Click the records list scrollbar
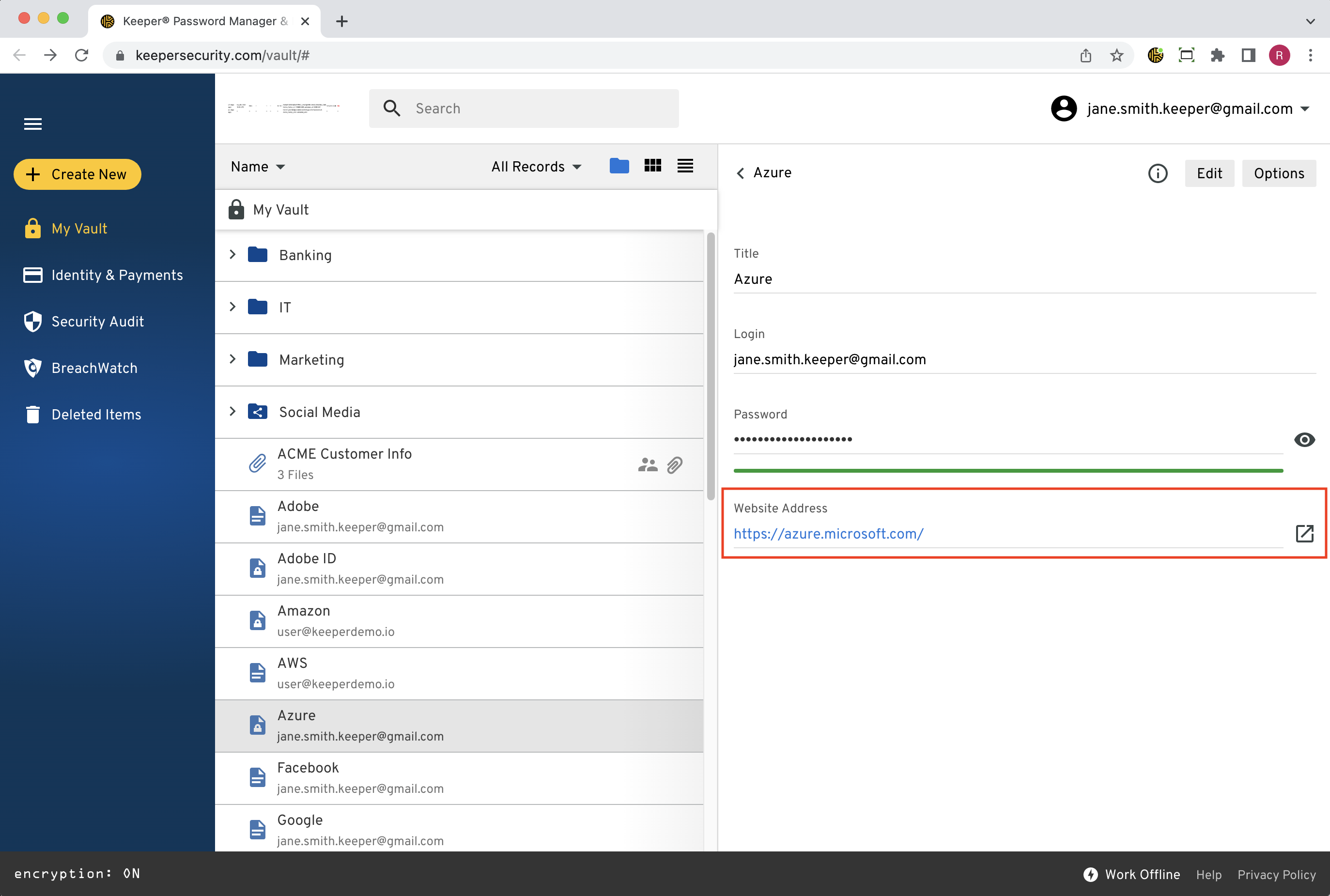Image resolution: width=1330 pixels, height=896 pixels. pos(711,366)
